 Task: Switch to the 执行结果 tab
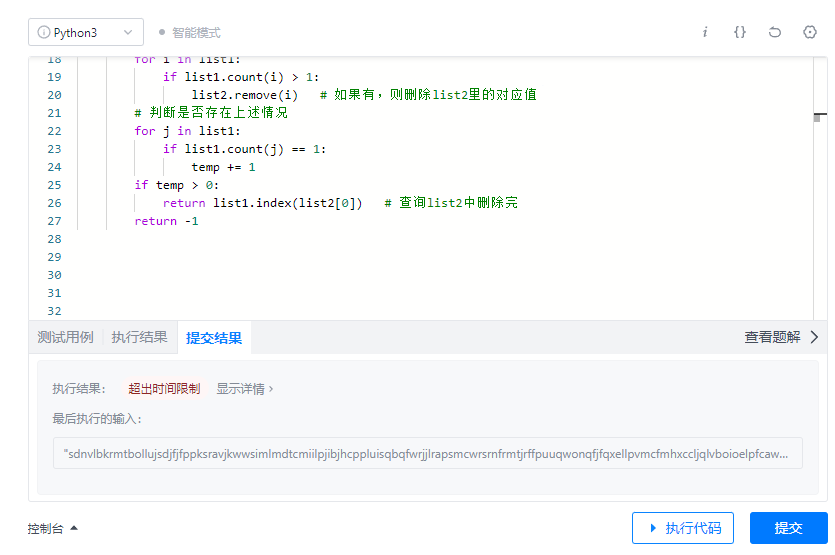pos(140,337)
